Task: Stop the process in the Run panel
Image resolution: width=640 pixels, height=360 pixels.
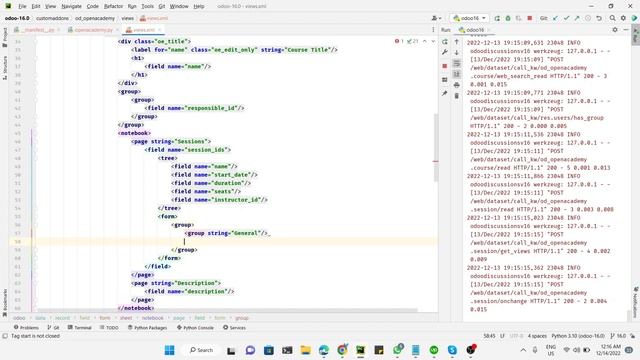Action: point(445,66)
